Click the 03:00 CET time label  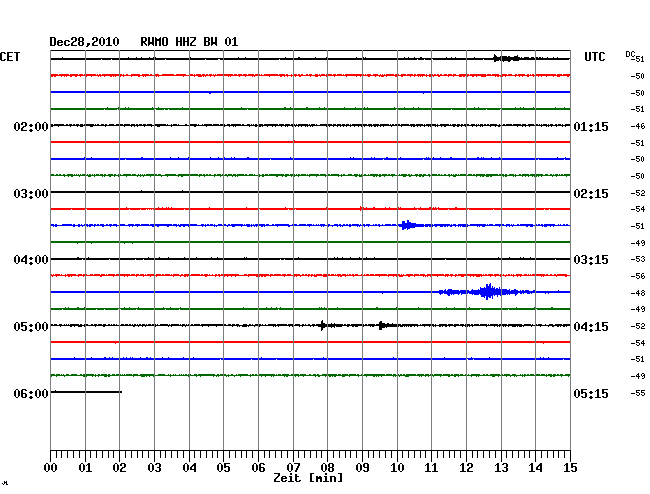[x=31, y=194]
